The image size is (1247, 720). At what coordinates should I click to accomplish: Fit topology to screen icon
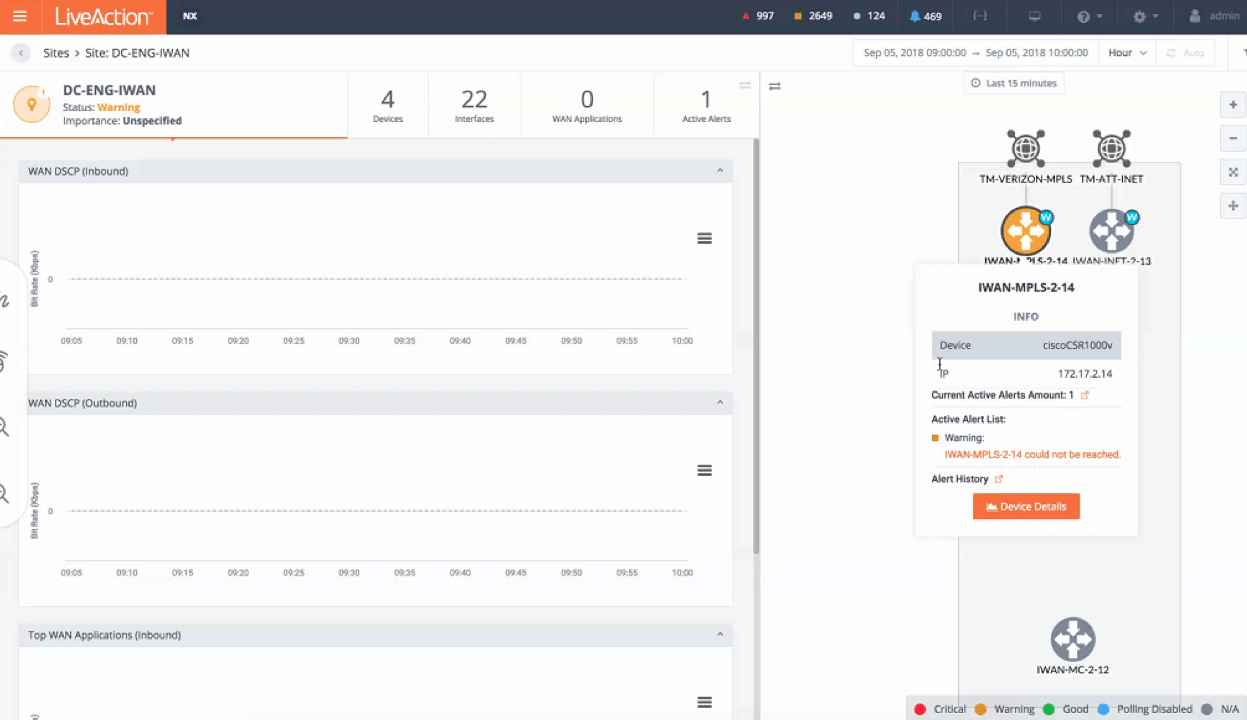[x=1233, y=172]
